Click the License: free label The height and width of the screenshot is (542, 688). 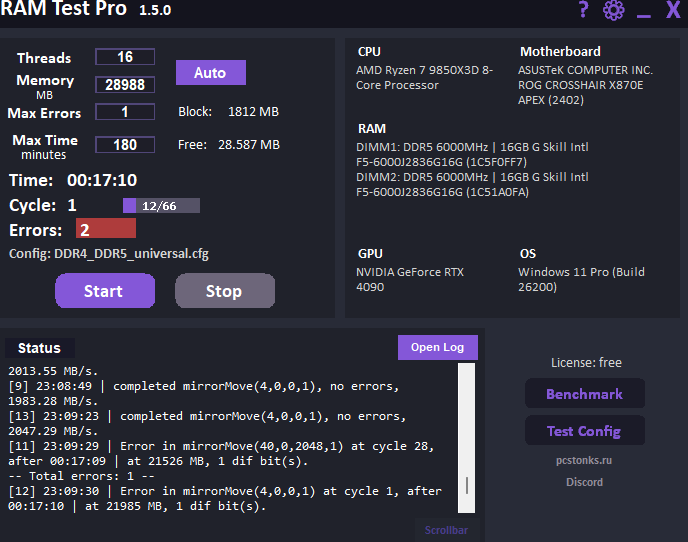[586, 363]
